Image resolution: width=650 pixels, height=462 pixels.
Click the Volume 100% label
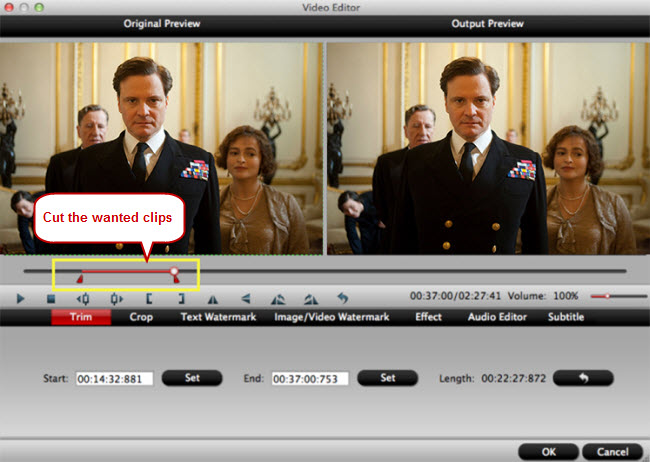tap(543, 296)
